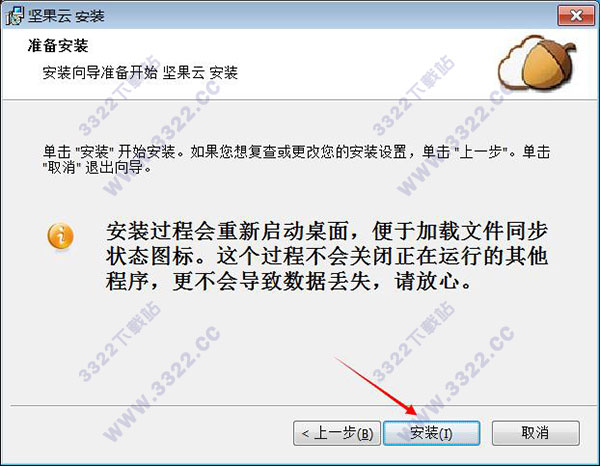
Task: Go back with the 上一步(B) button
Action: click(x=337, y=433)
